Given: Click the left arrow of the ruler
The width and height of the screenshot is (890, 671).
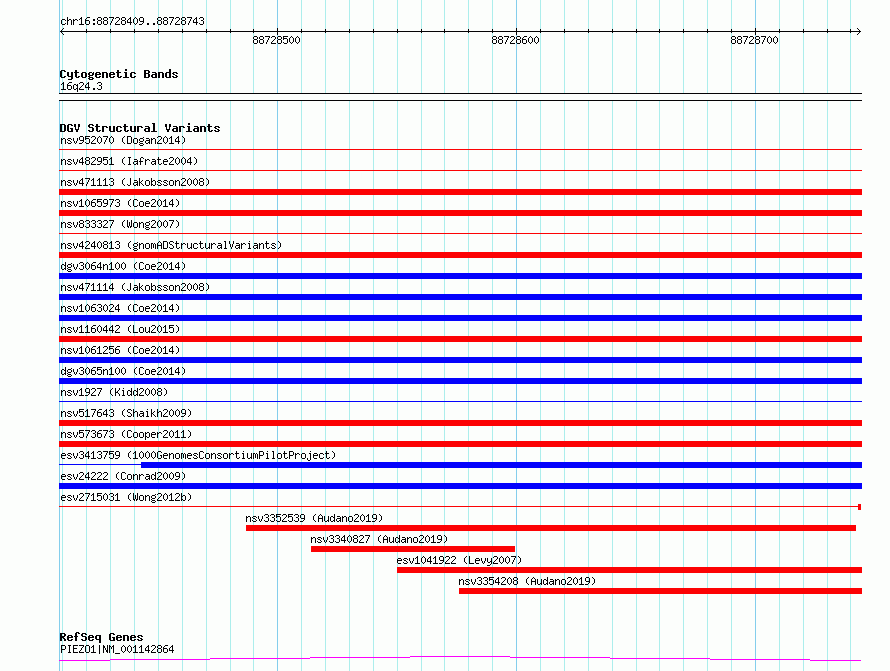Looking at the screenshot, I should pyautogui.click(x=62, y=32).
